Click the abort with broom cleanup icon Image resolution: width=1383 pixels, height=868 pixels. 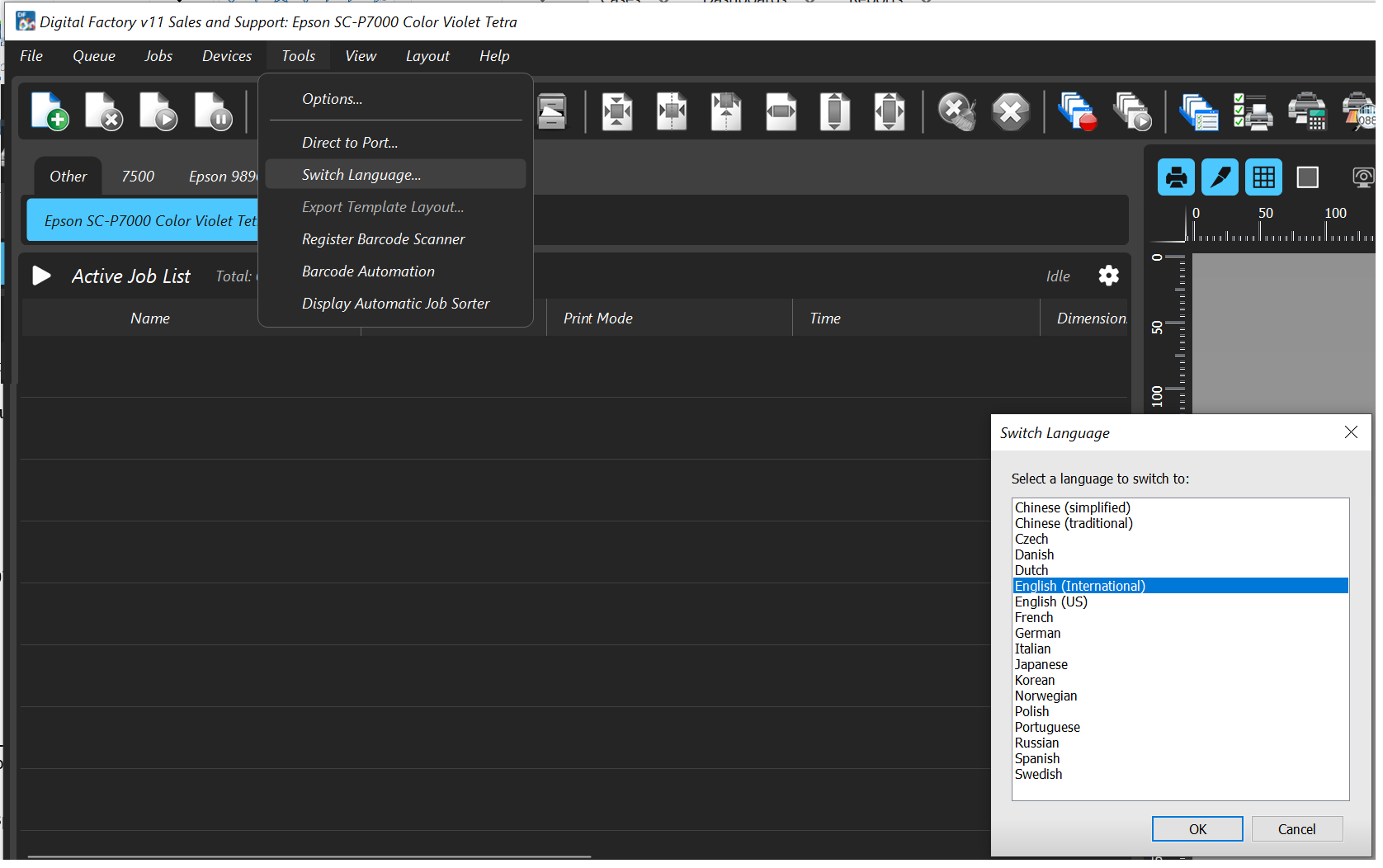point(957,111)
